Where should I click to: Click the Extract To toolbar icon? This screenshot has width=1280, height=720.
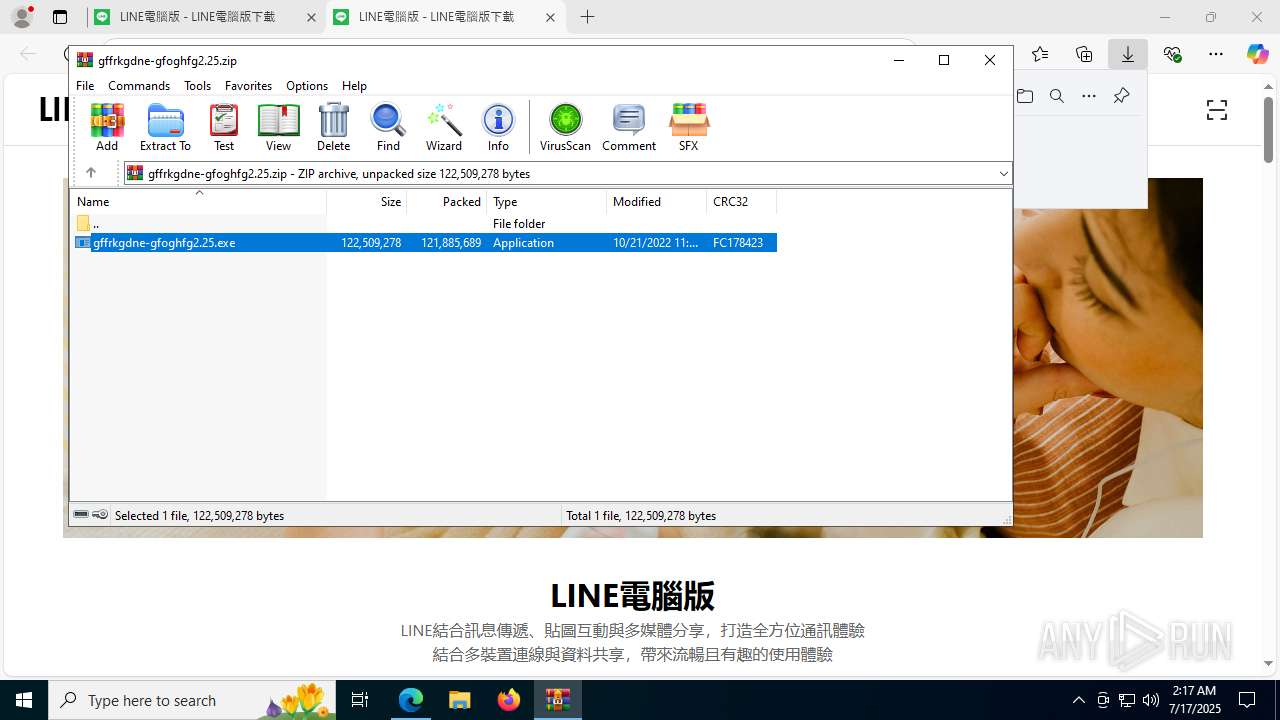pyautogui.click(x=165, y=127)
